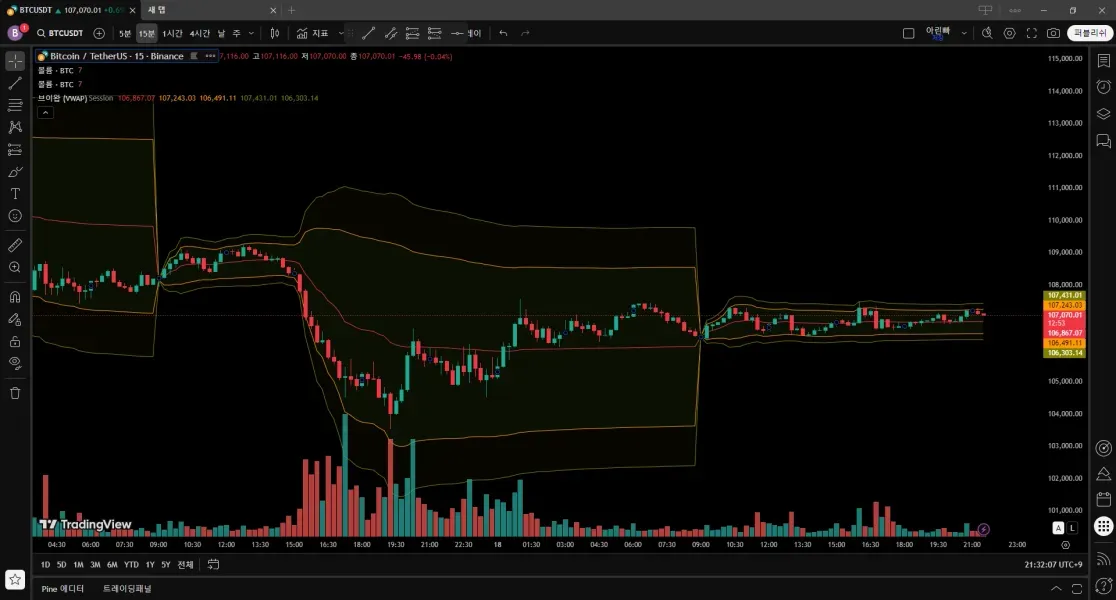Open the 어린빠 layout dropdown
Screen dimensions: 1116x600
point(940,33)
